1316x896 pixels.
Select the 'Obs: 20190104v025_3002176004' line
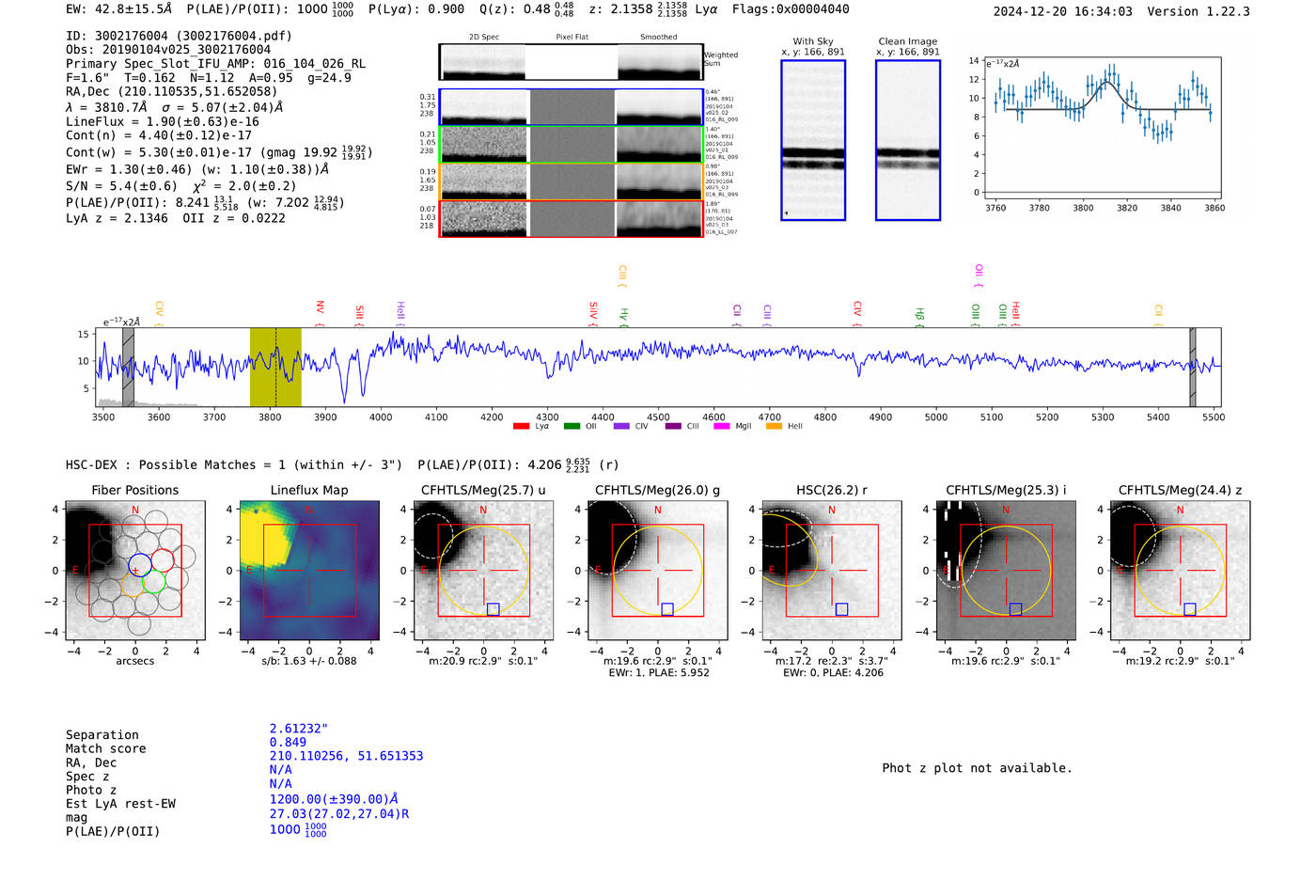[x=168, y=50]
